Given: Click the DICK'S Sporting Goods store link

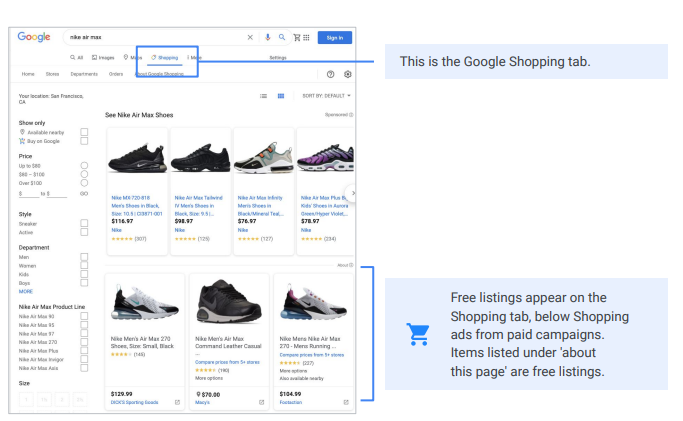Looking at the screenshot, I should pos(135,402).
